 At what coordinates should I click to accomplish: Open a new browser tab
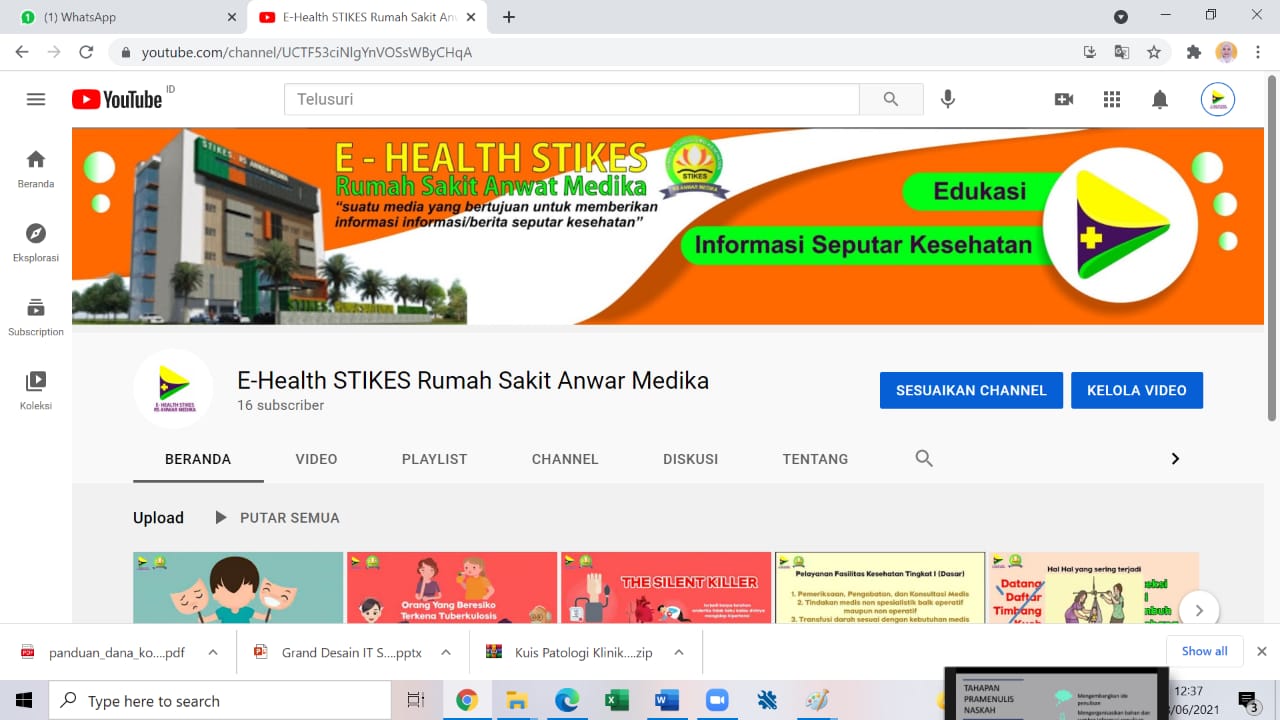pos(509,17)
